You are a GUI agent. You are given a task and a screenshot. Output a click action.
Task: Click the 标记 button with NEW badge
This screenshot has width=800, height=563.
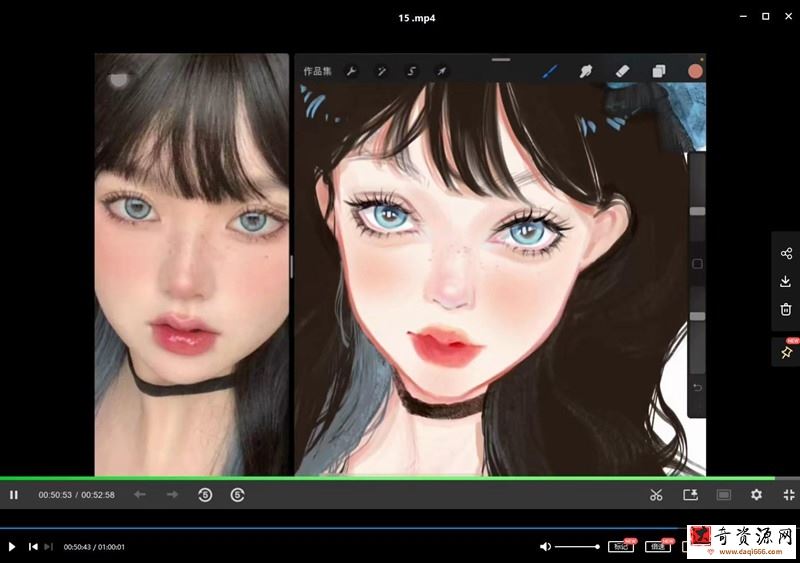tap(621, 547)
